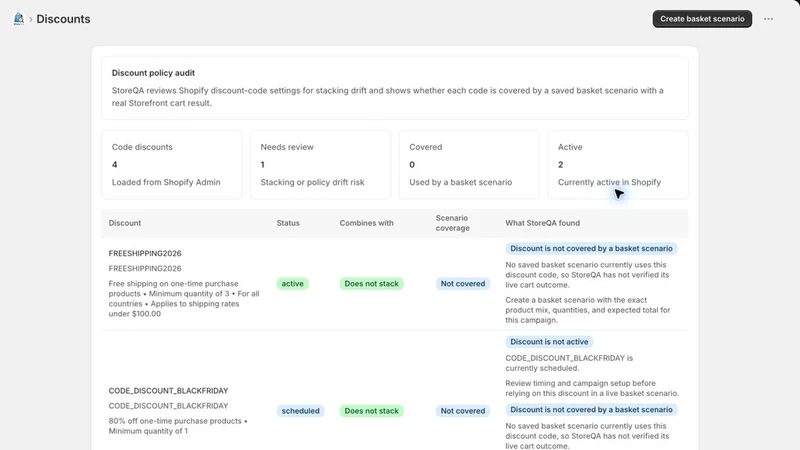800x450 pixels.
Task: Open the three-dot more actions menu
Action: [x=768, y=19]
